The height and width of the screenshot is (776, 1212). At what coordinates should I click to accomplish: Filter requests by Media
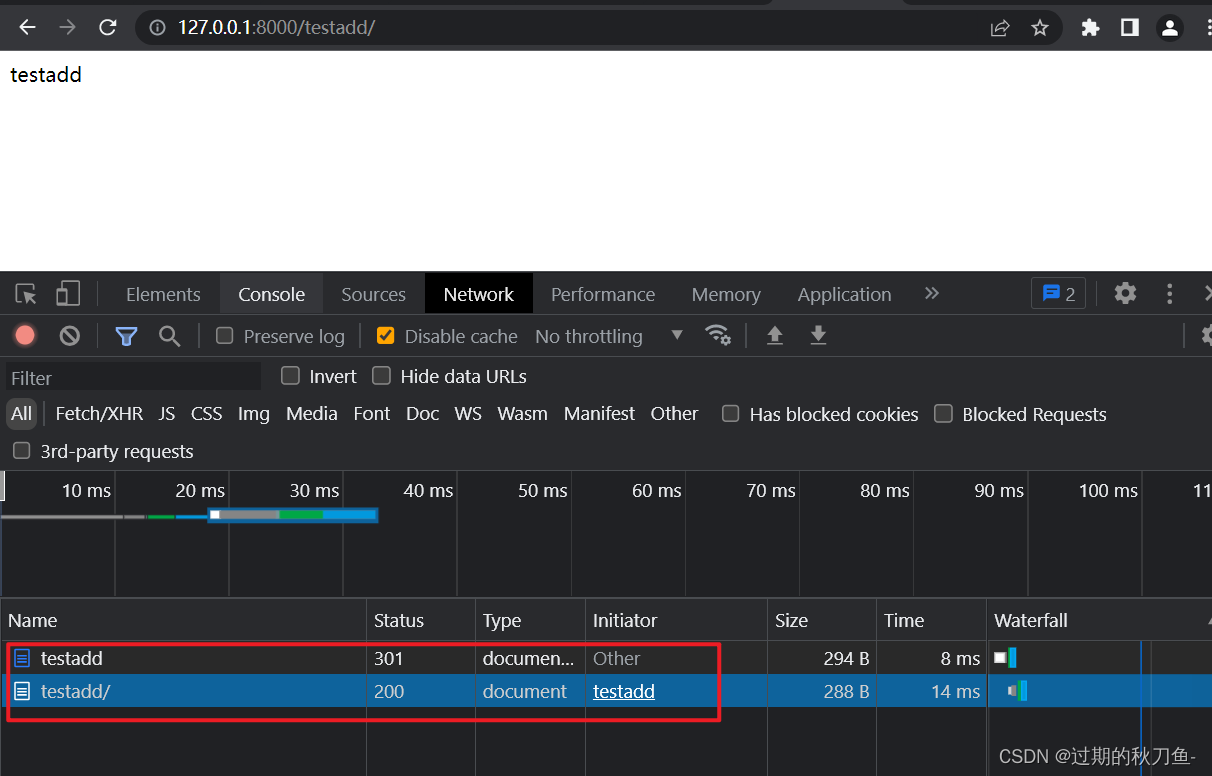[x=312, y=414]
